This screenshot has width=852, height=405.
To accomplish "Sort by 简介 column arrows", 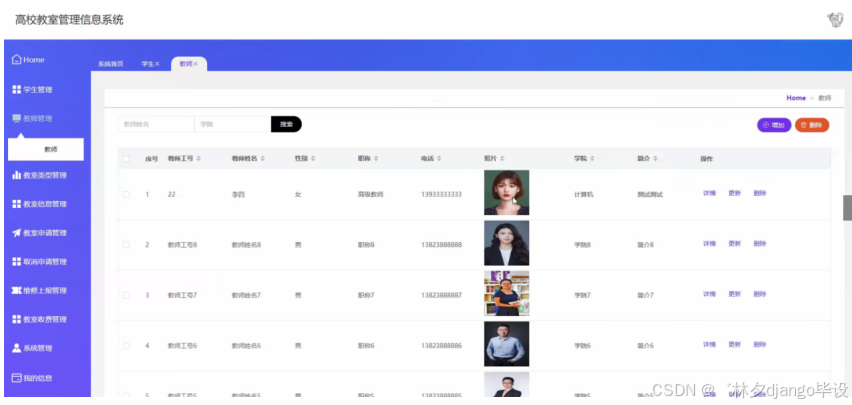I will click(x=655, y=159).
